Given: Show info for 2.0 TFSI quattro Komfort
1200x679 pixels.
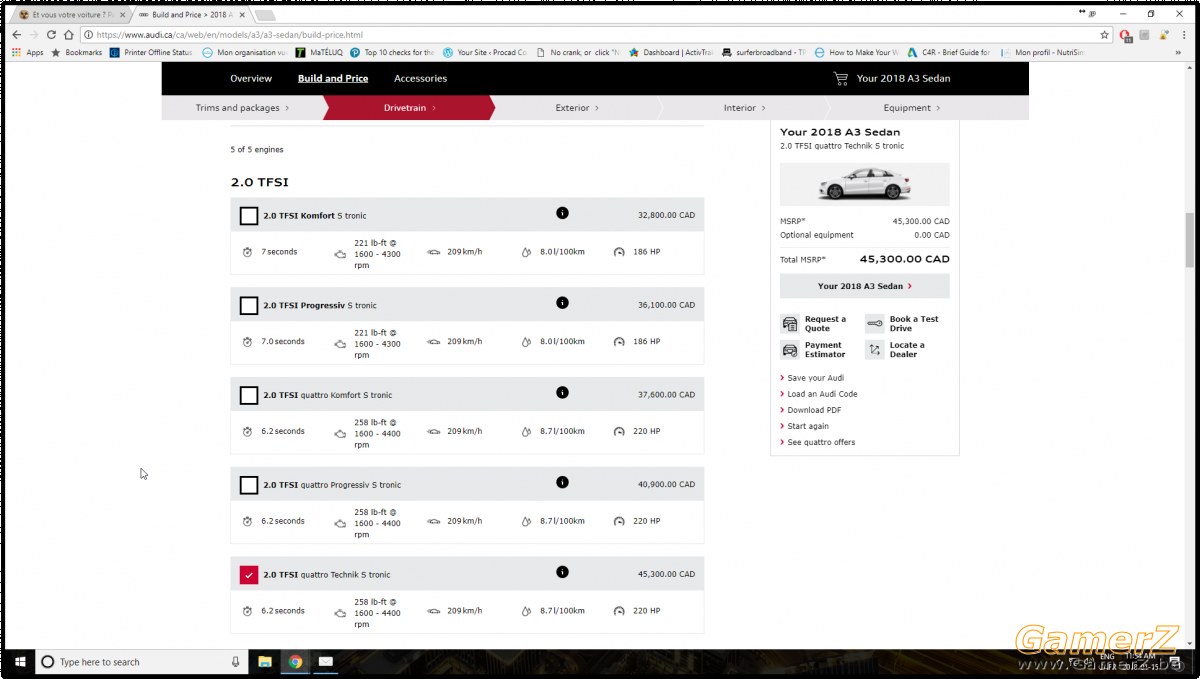Looking at the screenshot, I should (562, 393).
